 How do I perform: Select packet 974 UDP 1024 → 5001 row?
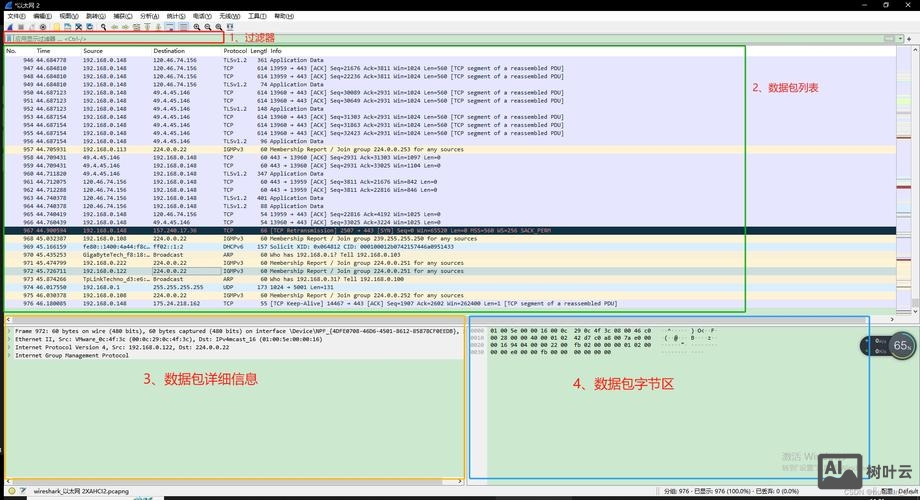point(450,288)
